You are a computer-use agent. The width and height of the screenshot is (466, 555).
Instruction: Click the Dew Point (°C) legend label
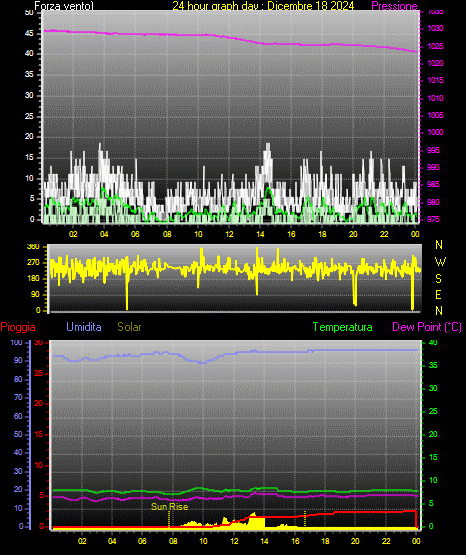coord(427,327)
